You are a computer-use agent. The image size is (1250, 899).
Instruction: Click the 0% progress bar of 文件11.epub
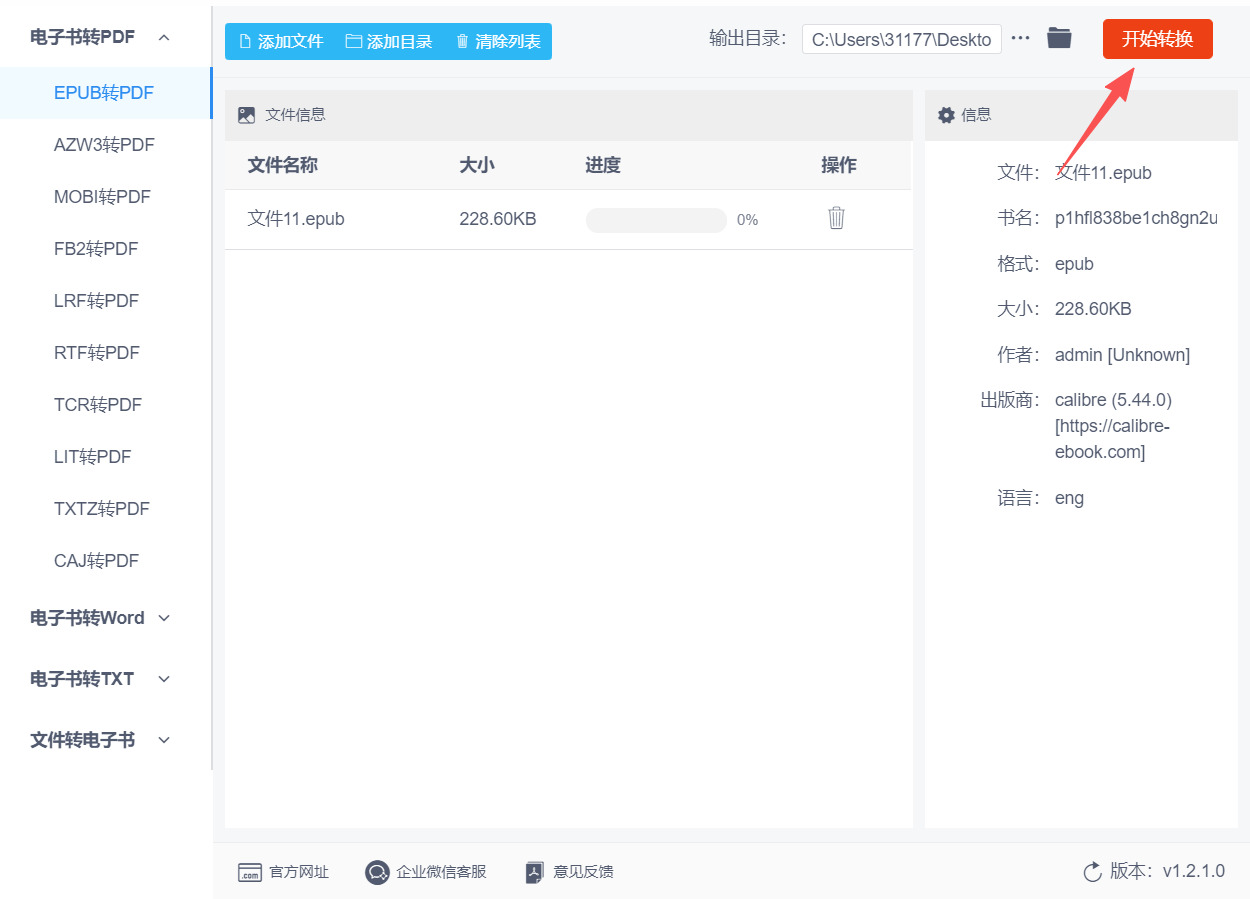tap(656, 219)
